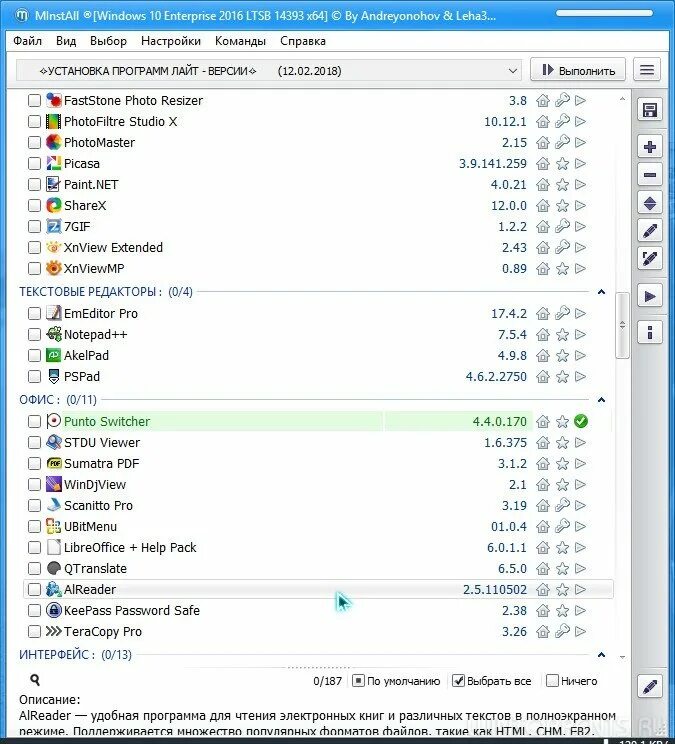Tick the Picasa checkbox

34,164
